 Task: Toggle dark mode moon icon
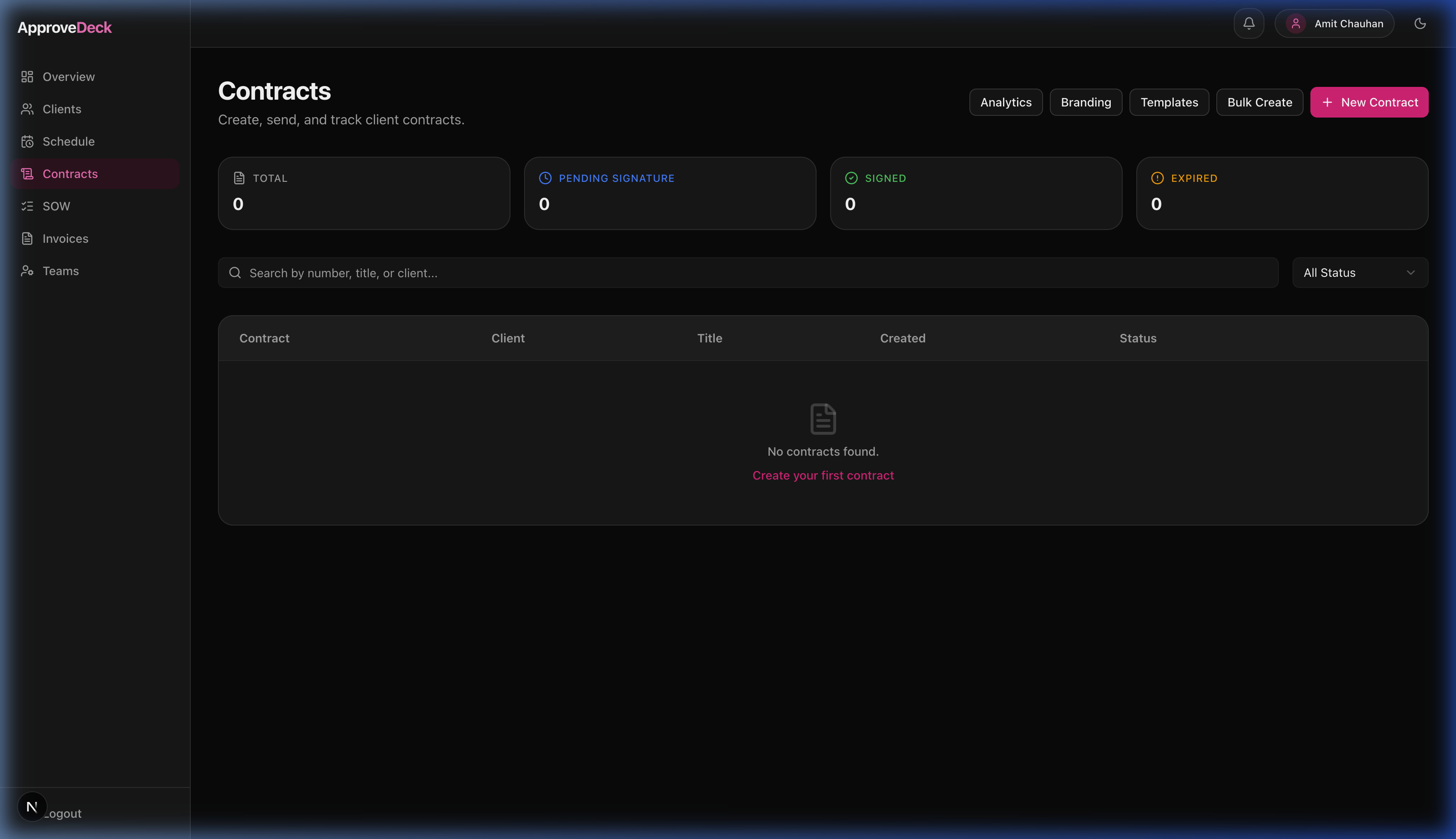pyautogui.click(x=1420, y=23)
